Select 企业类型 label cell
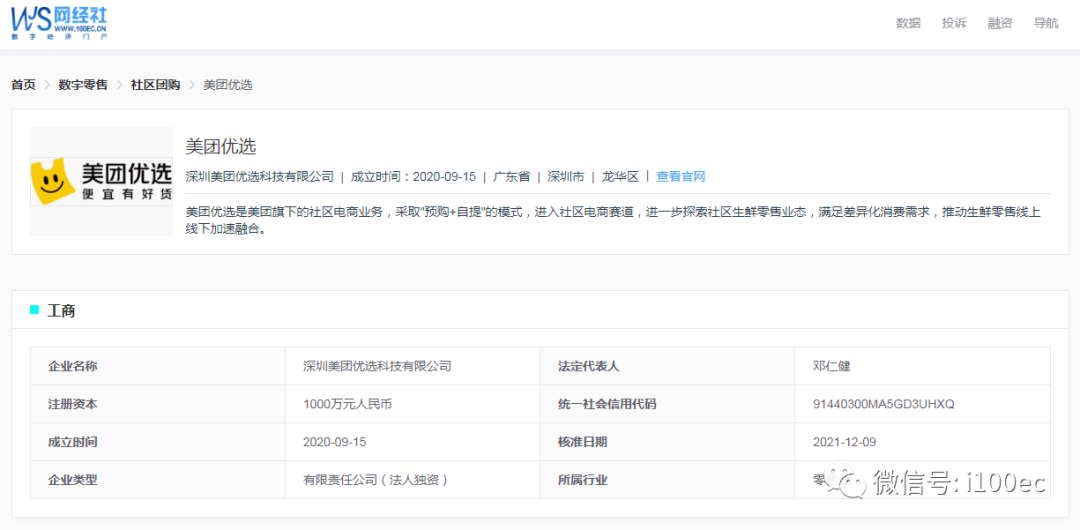The height and width of the screenshot is (530, 1080). (158, 480)
